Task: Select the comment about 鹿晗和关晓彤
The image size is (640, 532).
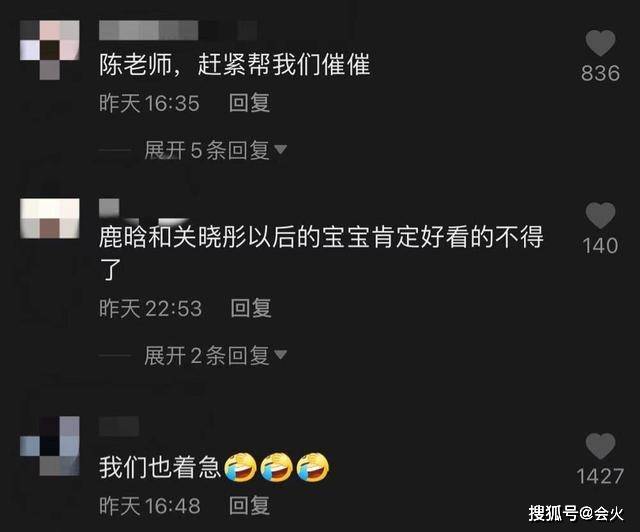Action: point(321,253)
